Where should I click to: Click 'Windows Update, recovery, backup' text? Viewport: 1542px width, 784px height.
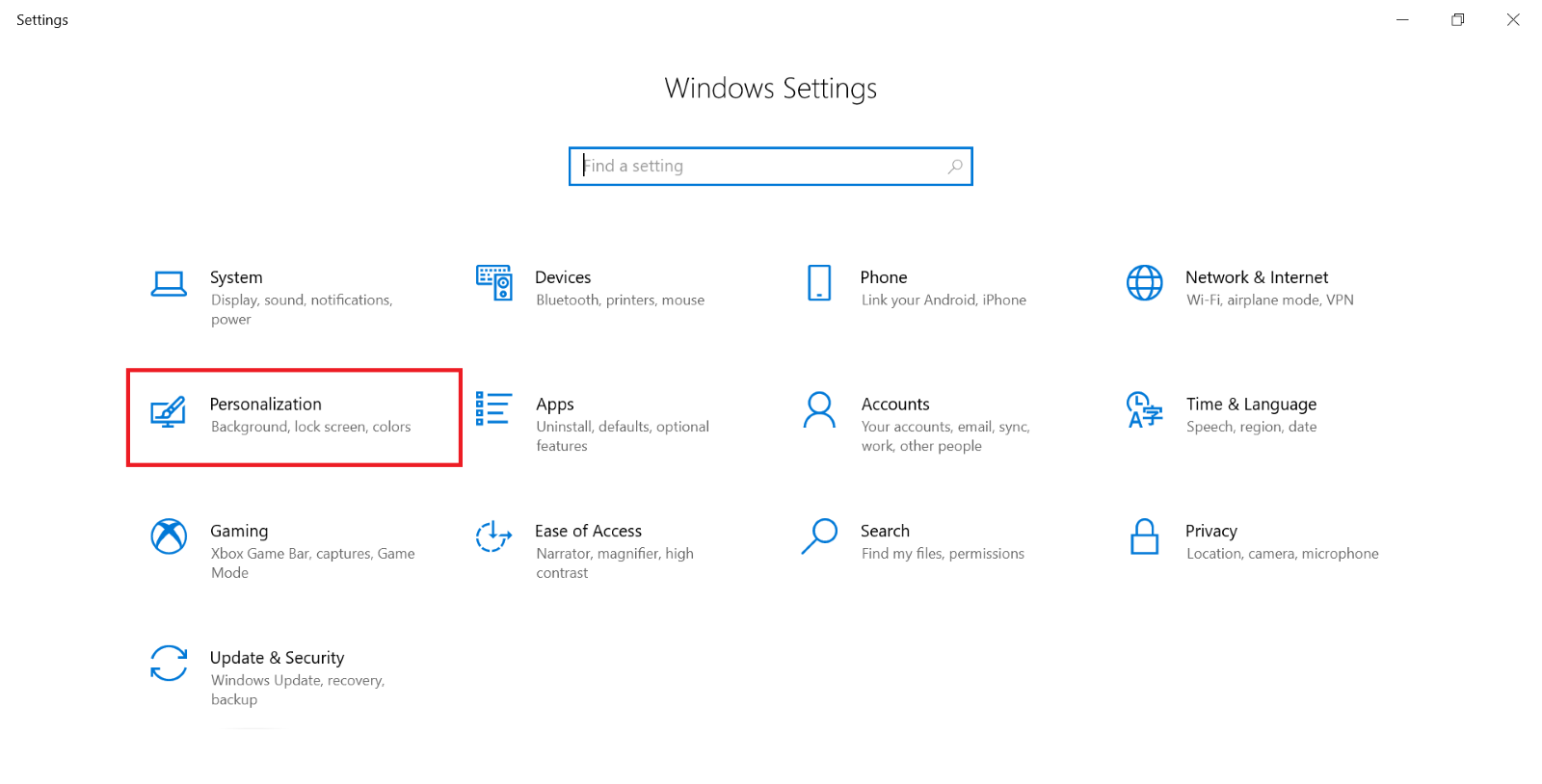[x=298, y=690]
